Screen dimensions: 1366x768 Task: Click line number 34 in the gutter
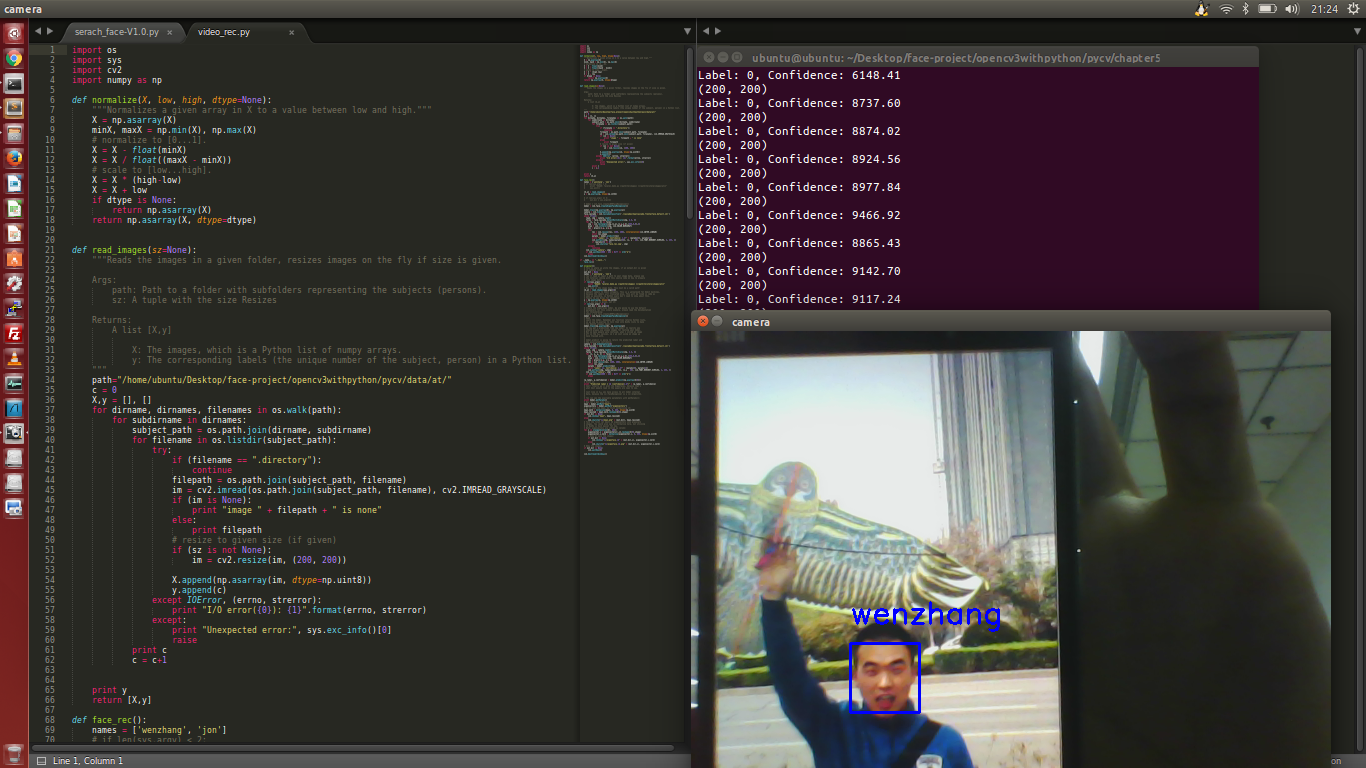50,379
